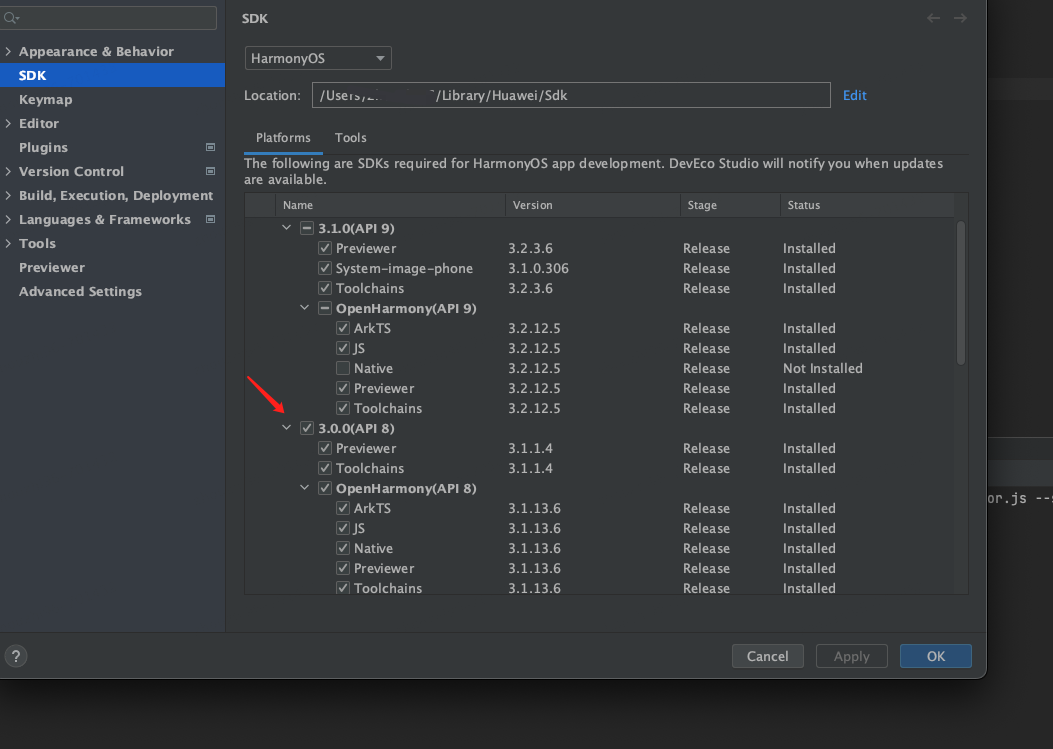
Task: Switch to the Tools tab
Action: 351,138
